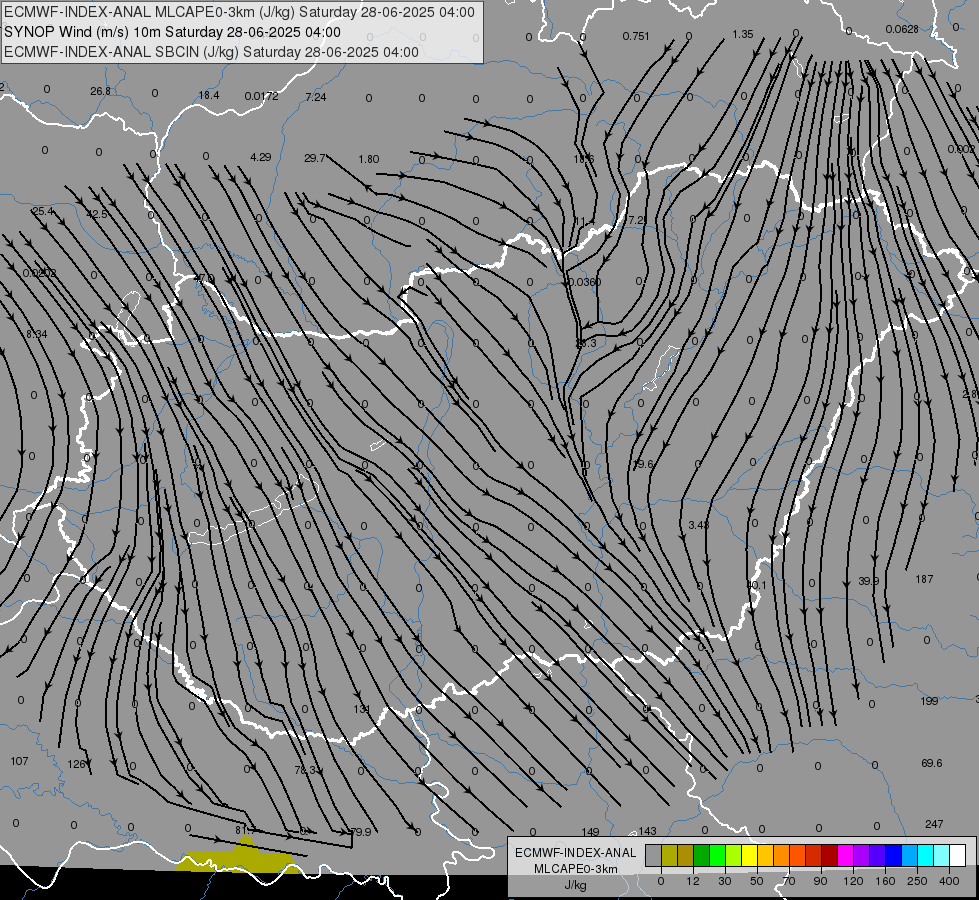Click the J/kg unit label in legend
979x900 pixels.
(575, 885)
